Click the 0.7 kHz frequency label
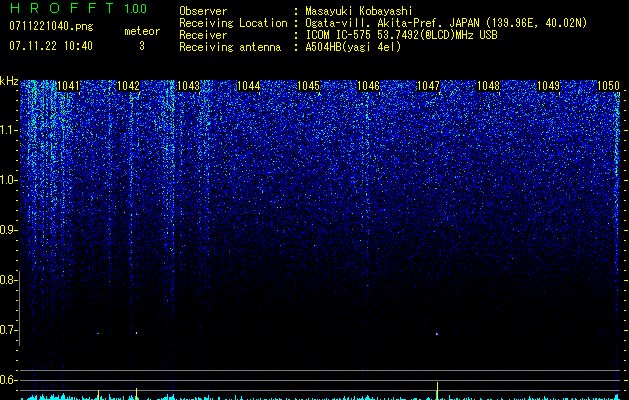Image resolution: width=629 pixels, height=400 pixels. pyautogui.click(x=8, y=330)
